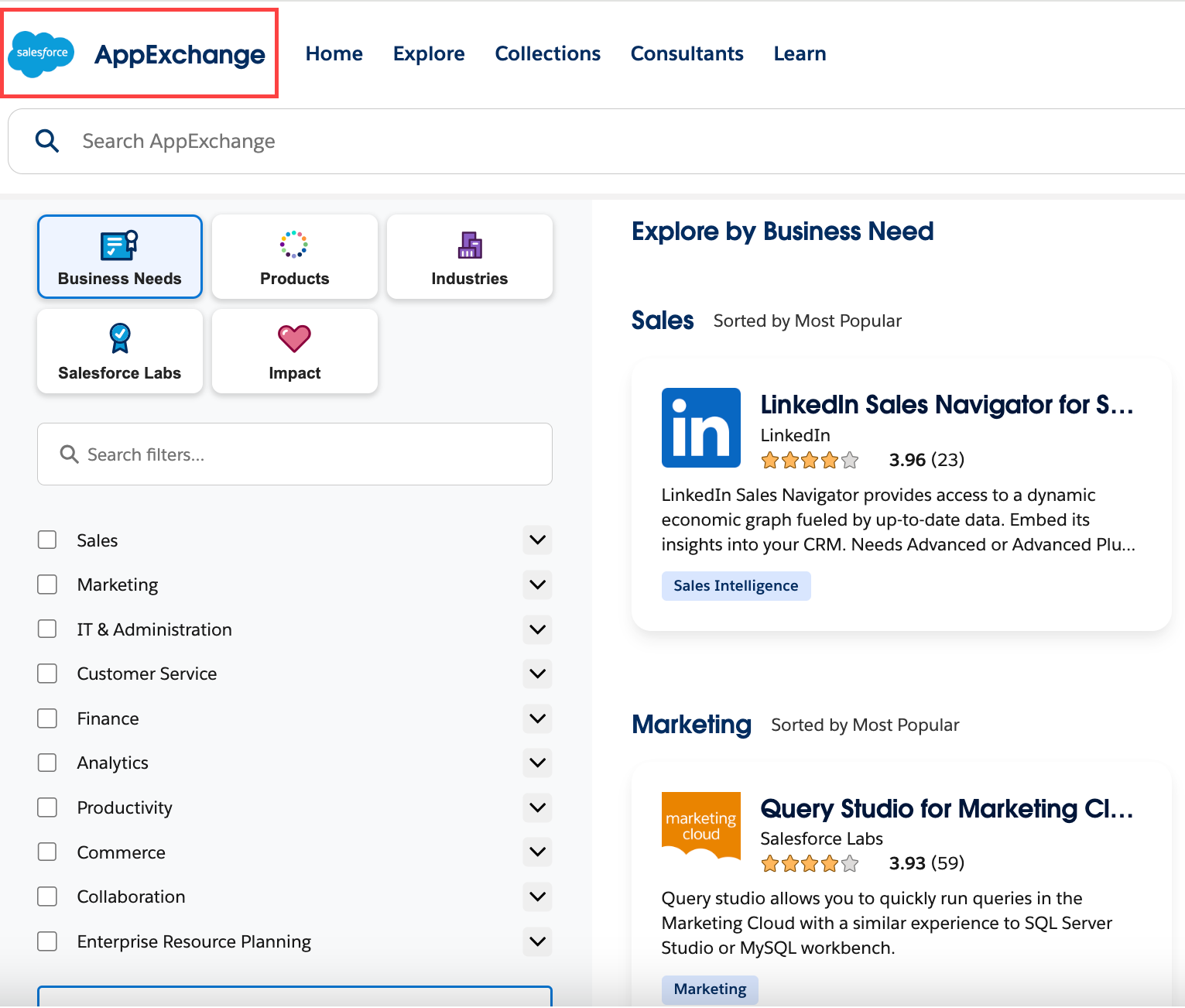
Task: Click the 3.93 (59) rating text
Action: tap(927, 863)
